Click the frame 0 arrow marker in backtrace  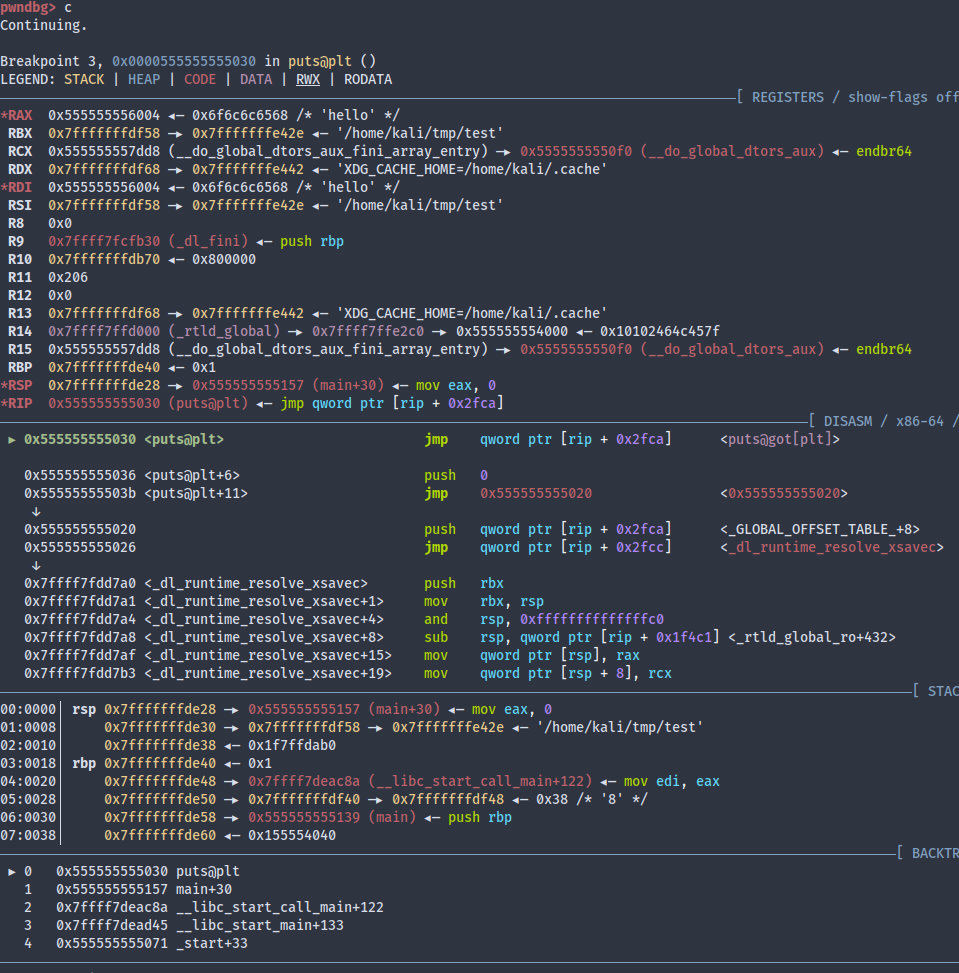point(12,871)
